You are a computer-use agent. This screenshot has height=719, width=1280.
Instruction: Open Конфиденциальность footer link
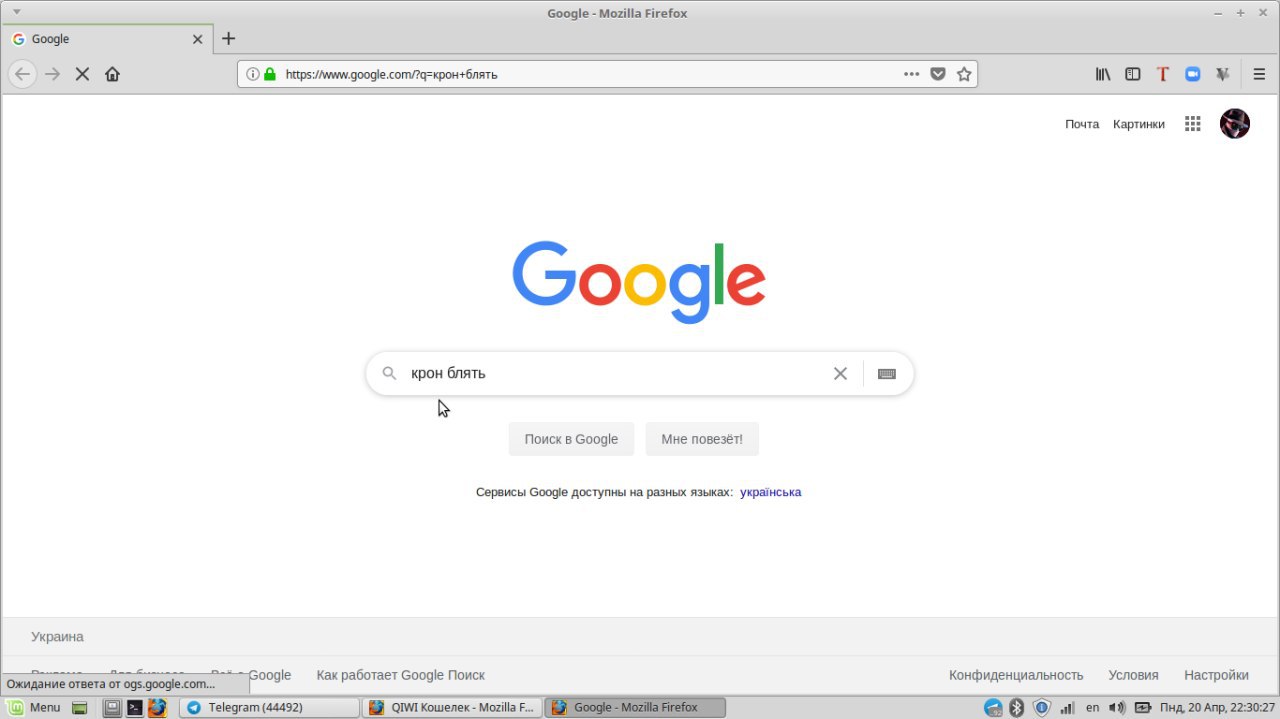[1016, 675]
